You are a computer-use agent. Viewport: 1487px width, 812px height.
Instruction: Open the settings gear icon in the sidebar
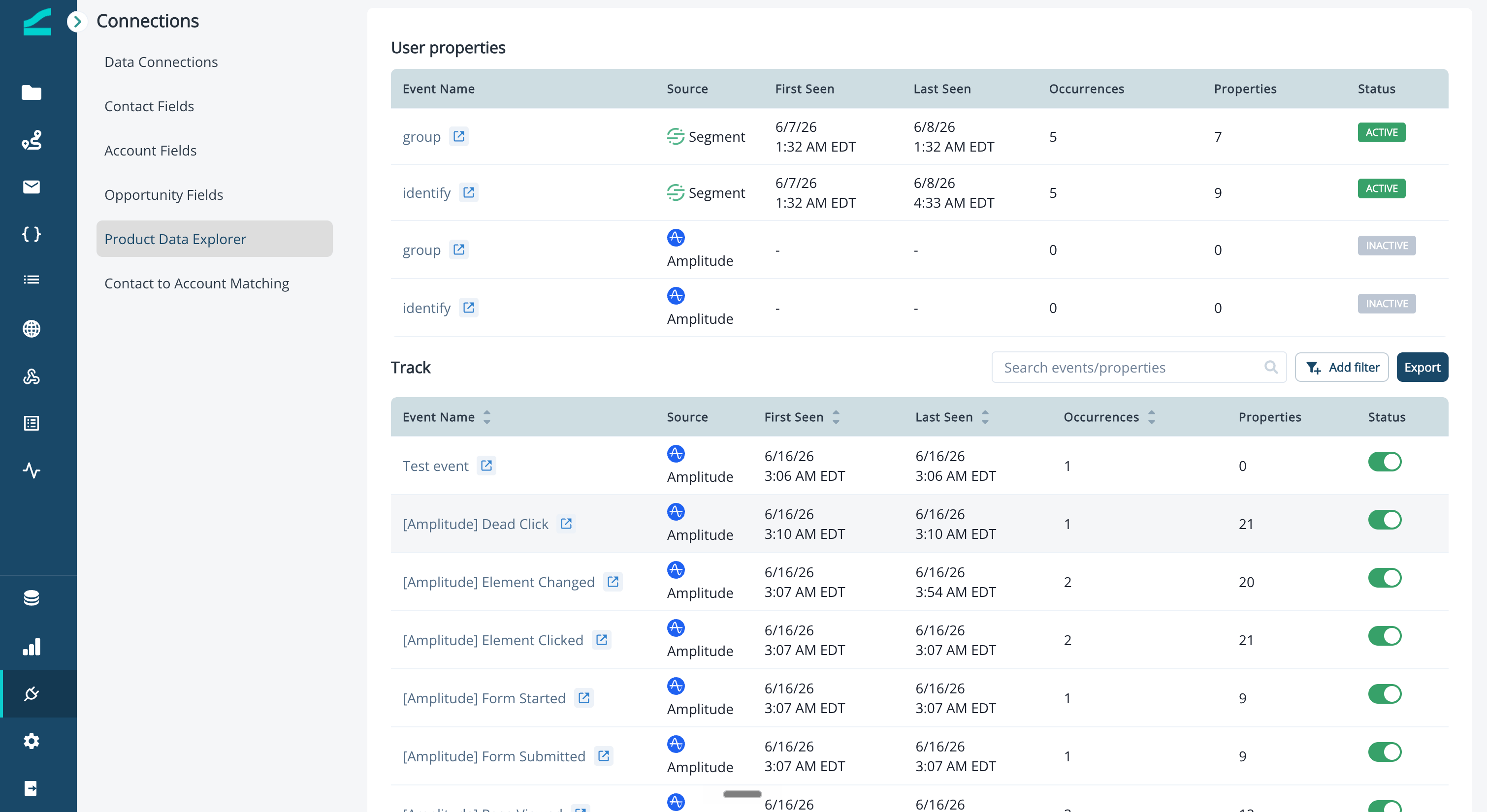(x=31, y=741)
